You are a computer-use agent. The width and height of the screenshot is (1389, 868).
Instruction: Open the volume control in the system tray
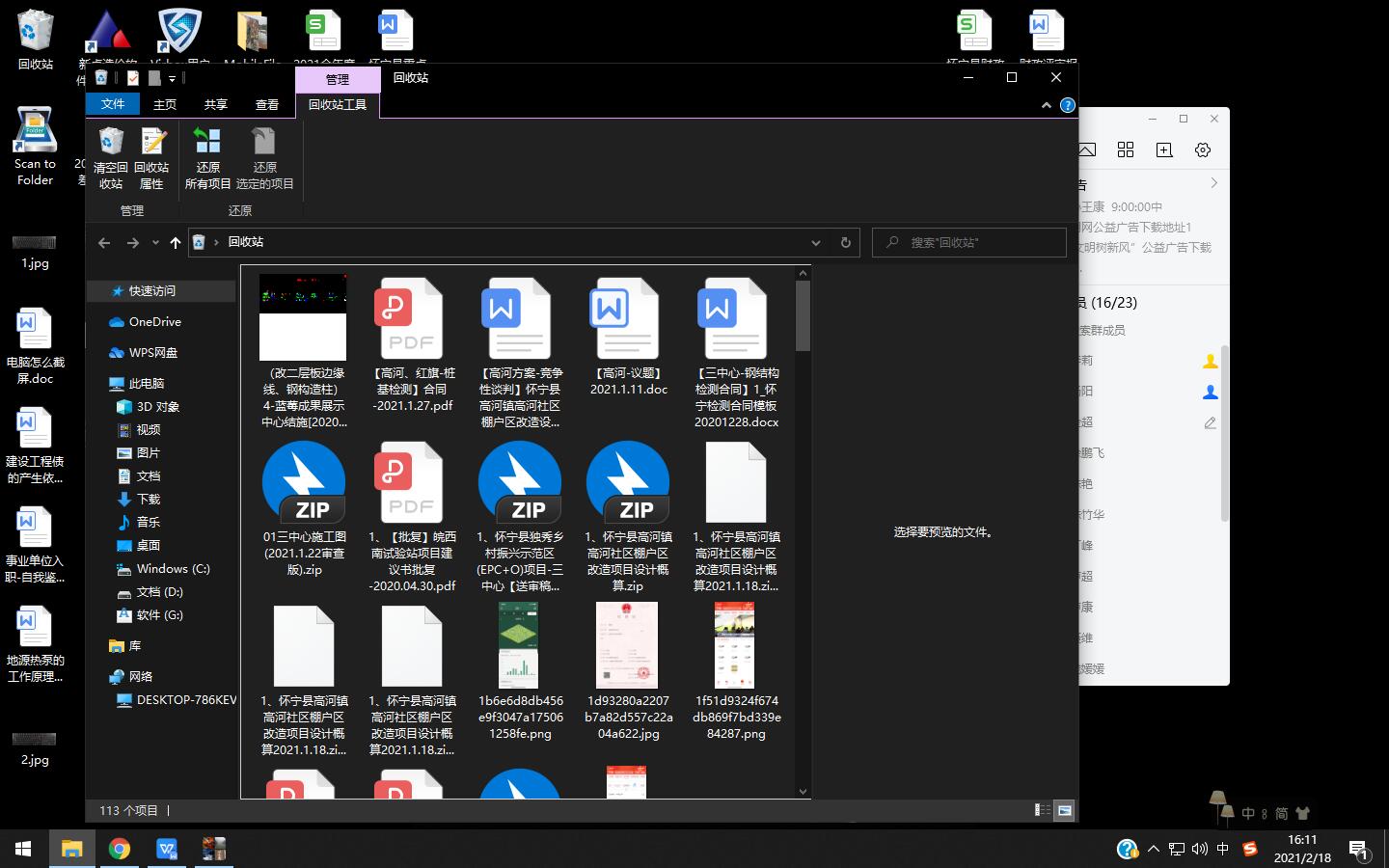point(1199,849)
